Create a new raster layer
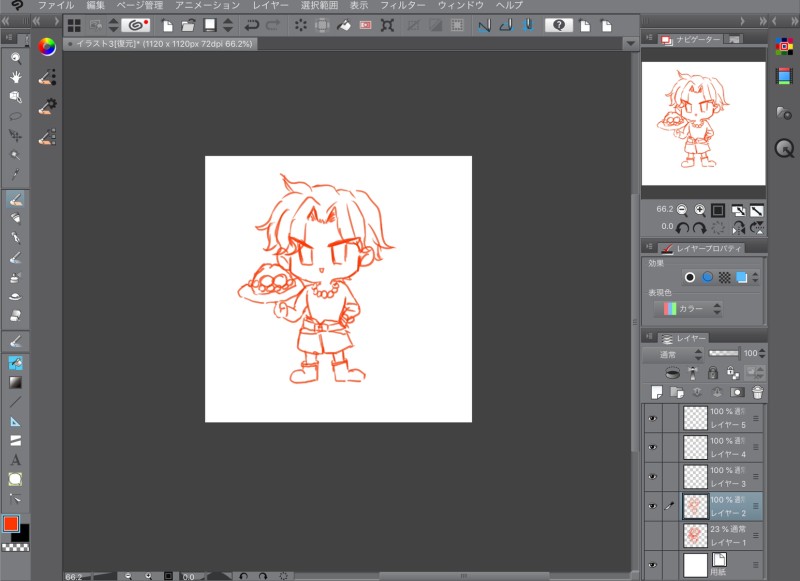The height and width of the screenshot is (581, 800). 657,392
